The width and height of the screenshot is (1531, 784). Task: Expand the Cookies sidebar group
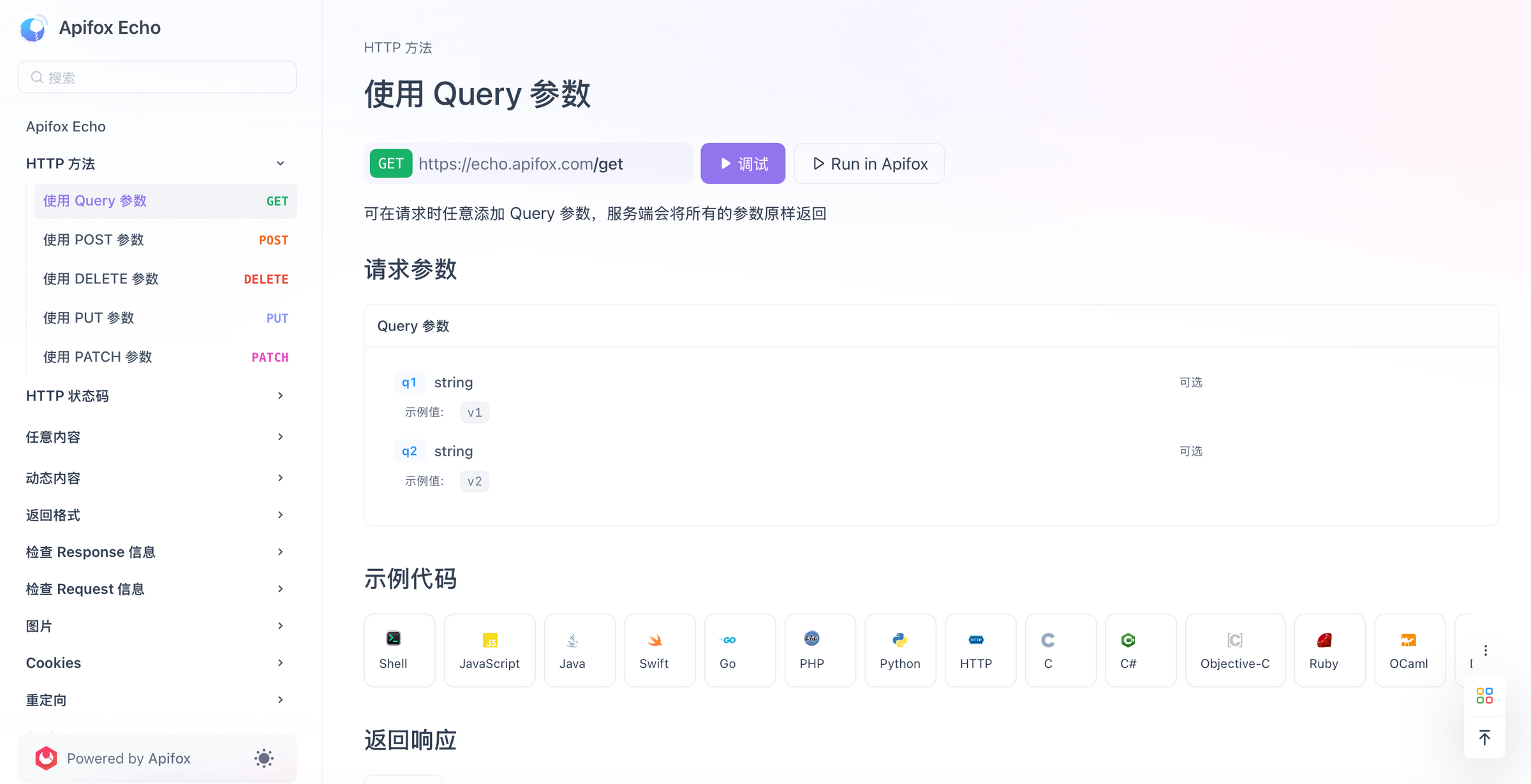[280, 663]
